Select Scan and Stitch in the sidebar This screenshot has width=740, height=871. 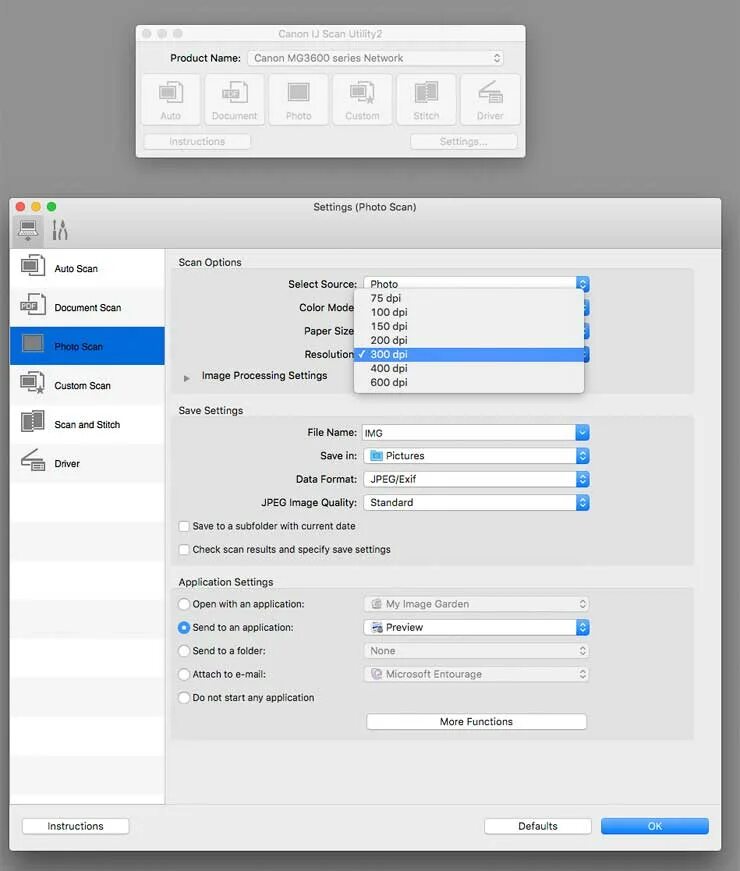[87, 424]
